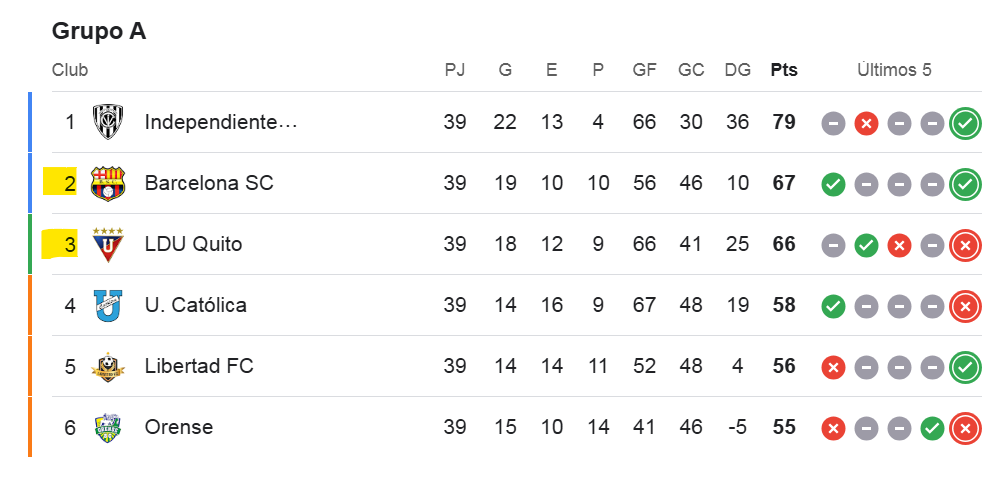Click Orense's first red loss icon
Viewport: 1008px width, 498px height.
click(833, 428)
